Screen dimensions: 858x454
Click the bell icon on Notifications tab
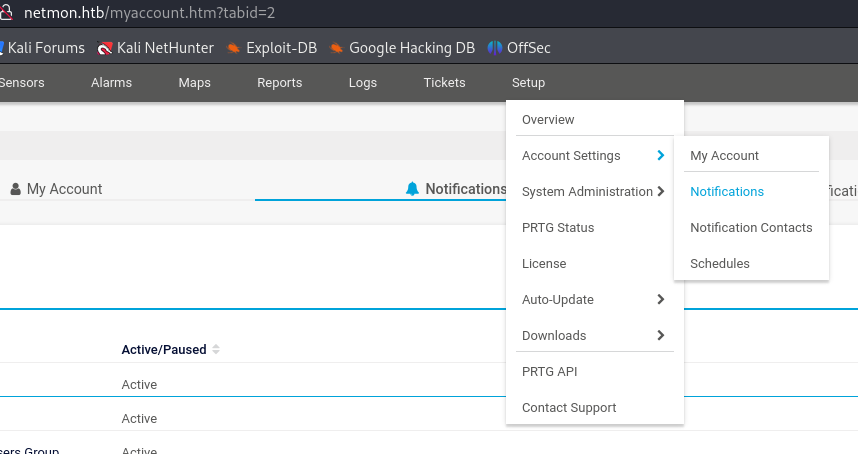(412, 189)
